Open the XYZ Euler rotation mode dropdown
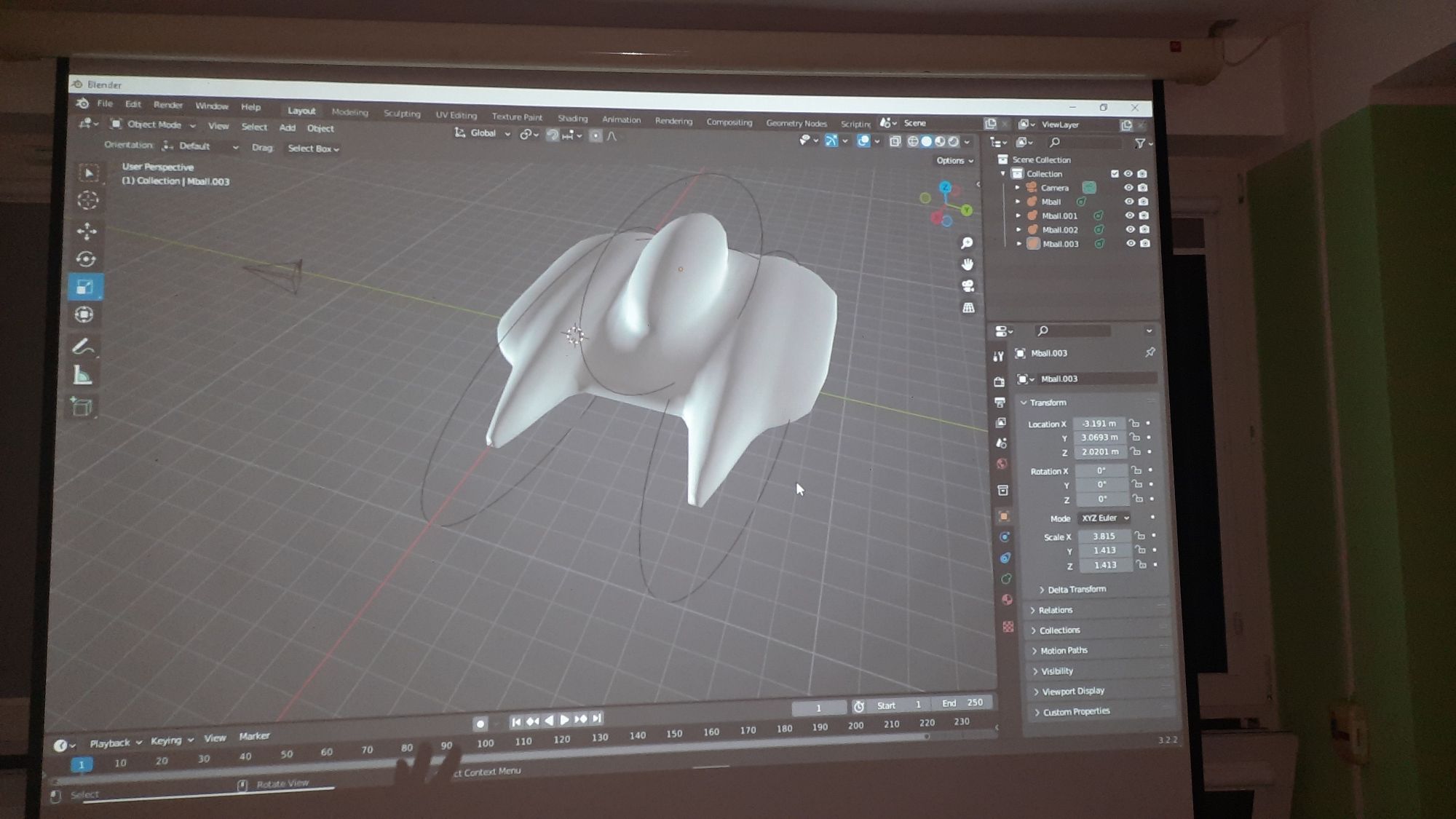 pos(1105,518)
